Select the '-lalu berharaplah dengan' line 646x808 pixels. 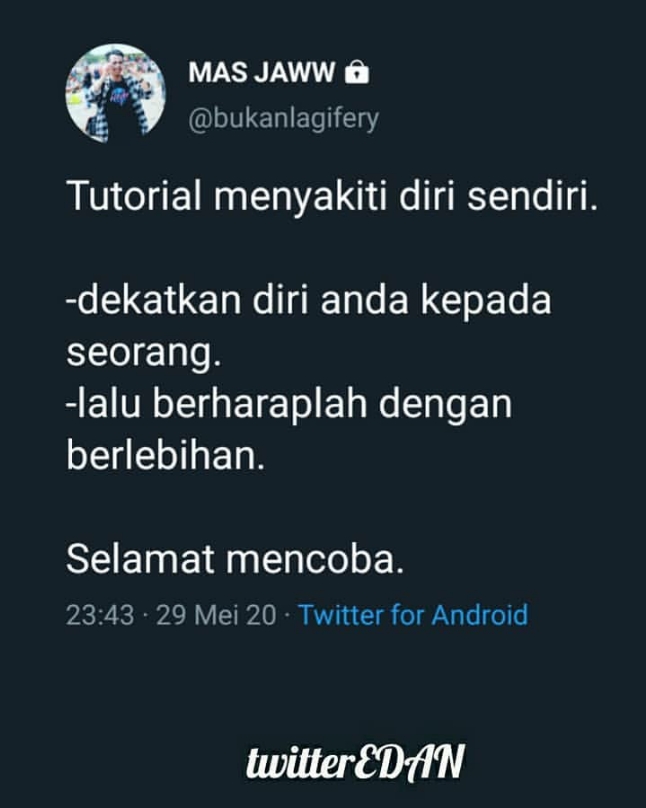pos(289,403)
